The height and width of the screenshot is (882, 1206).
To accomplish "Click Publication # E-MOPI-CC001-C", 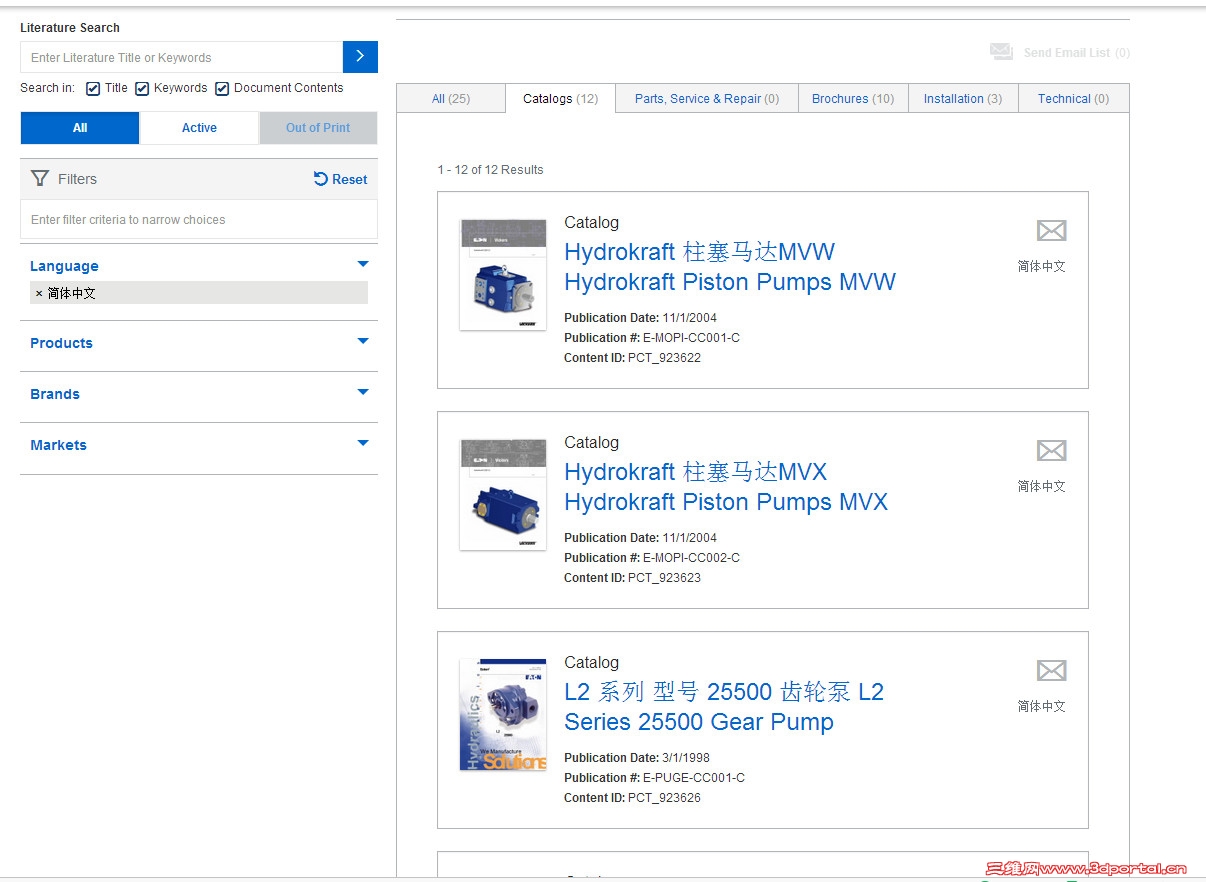I will [x=652, y=338].
